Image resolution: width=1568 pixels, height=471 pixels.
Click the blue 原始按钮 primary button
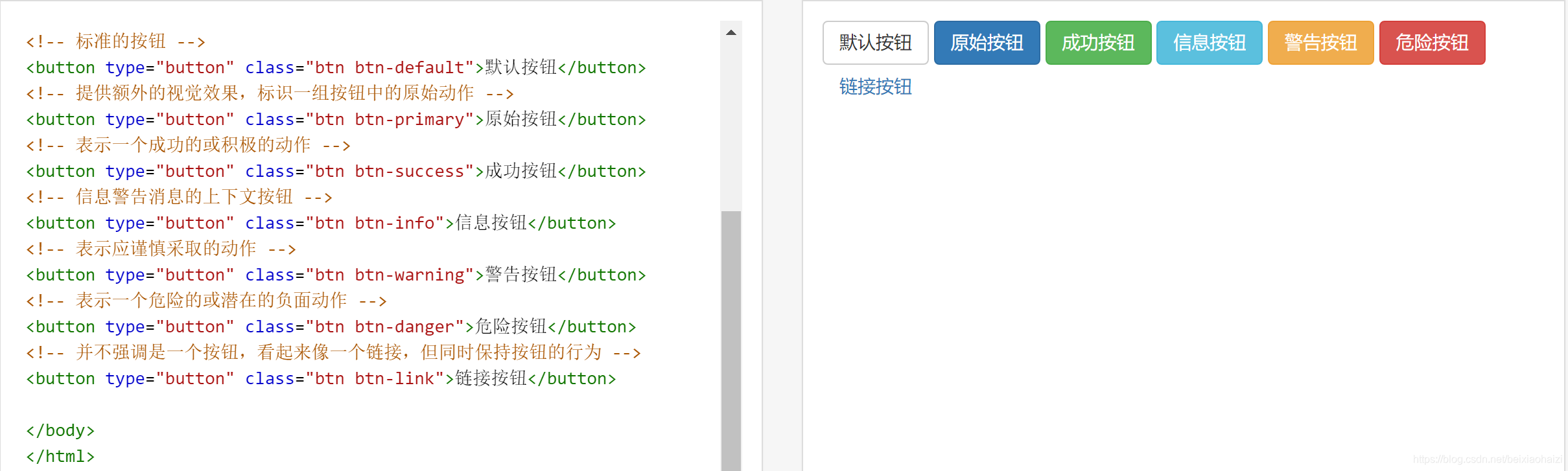click(987, 43)
